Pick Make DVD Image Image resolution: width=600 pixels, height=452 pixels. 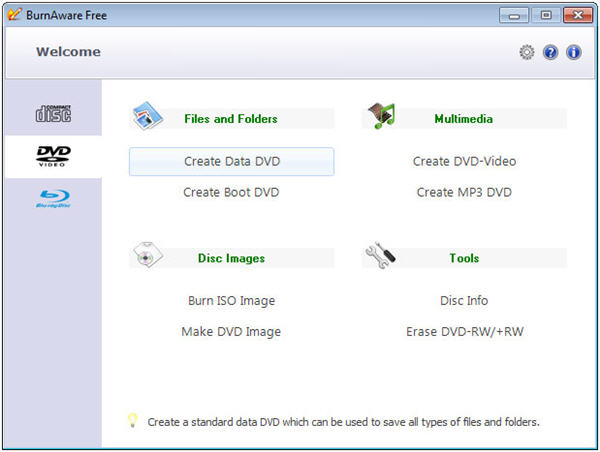coord(231,331)
